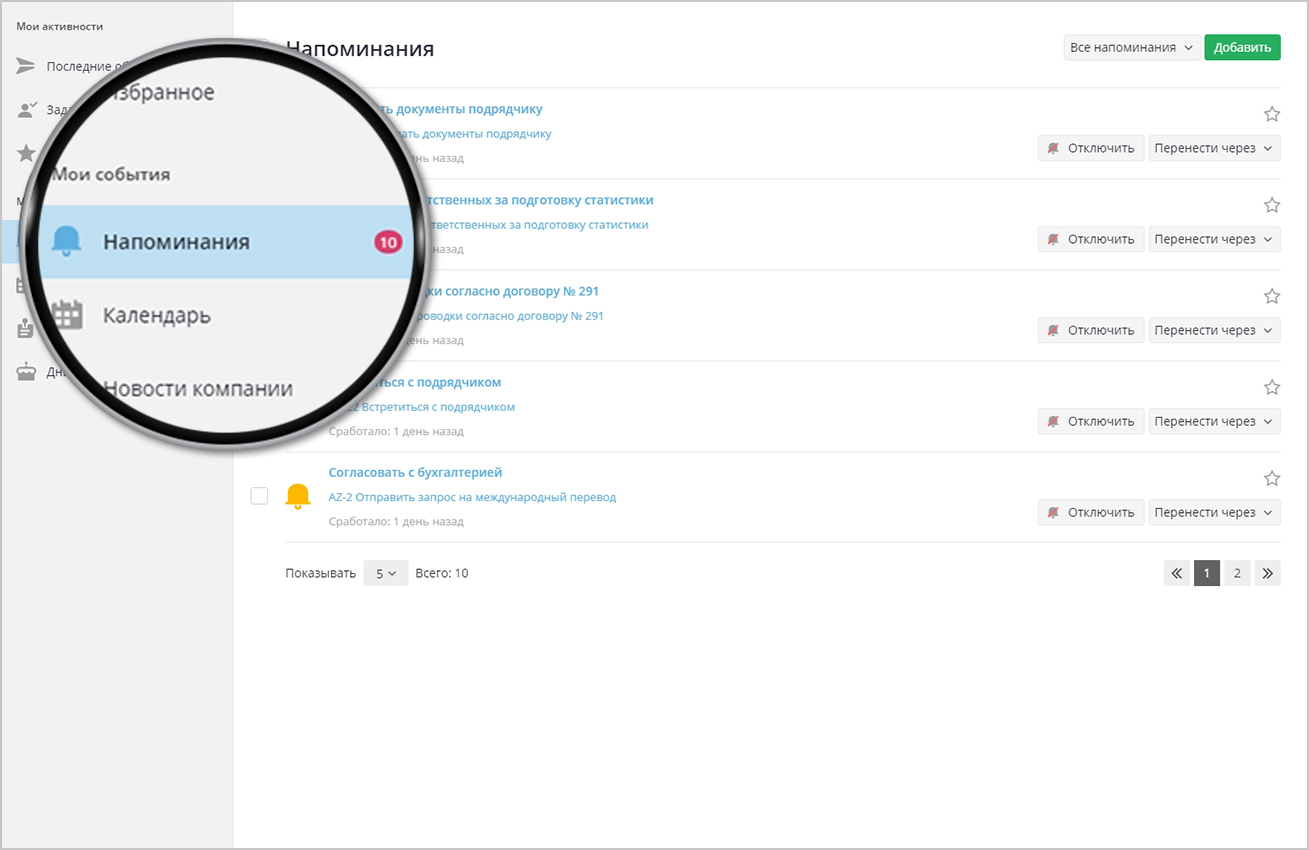The height and width of the screenshot is (850, 1309).
Task: Open 'Перенести через' for 'подготовку статистики' reminder
Action: 1214,239
